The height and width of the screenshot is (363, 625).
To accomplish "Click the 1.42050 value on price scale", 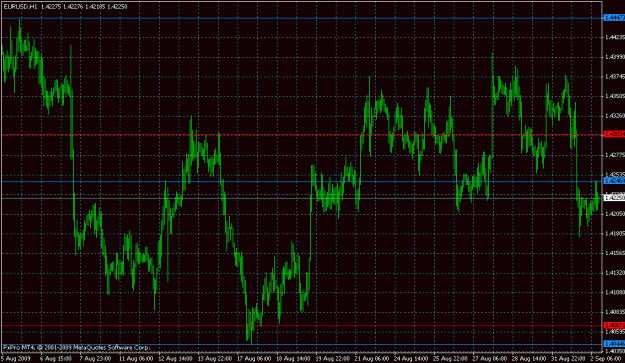I will pos(615,214).
